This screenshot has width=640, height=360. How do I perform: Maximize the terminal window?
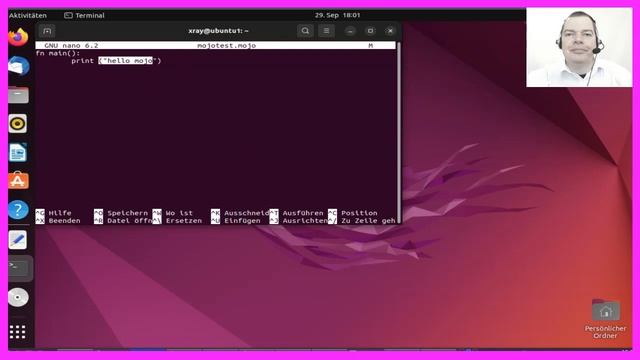(x=370, y=31)
